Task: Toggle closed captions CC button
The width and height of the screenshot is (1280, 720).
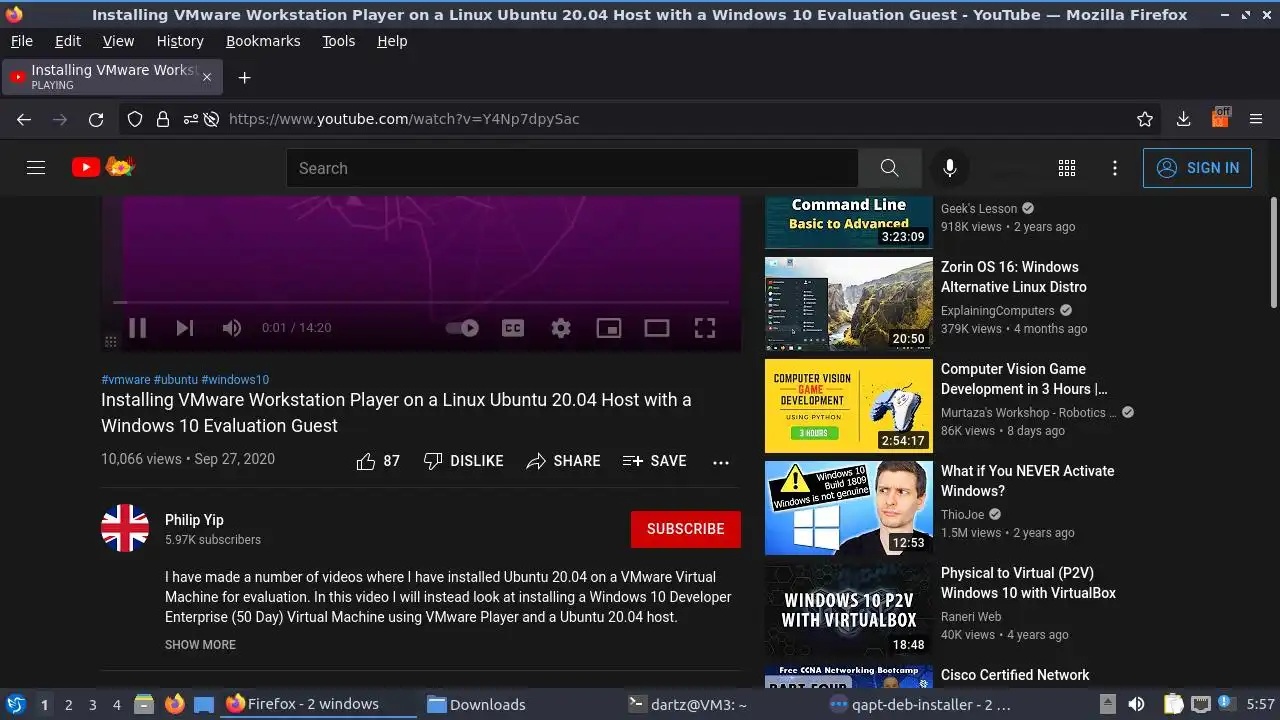Action: (x=513, y=328)
